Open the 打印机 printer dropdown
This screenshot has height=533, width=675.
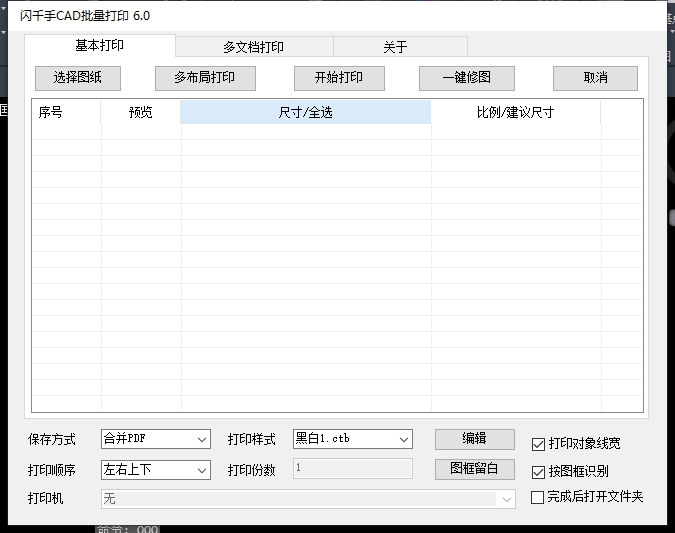coord(308,498)
